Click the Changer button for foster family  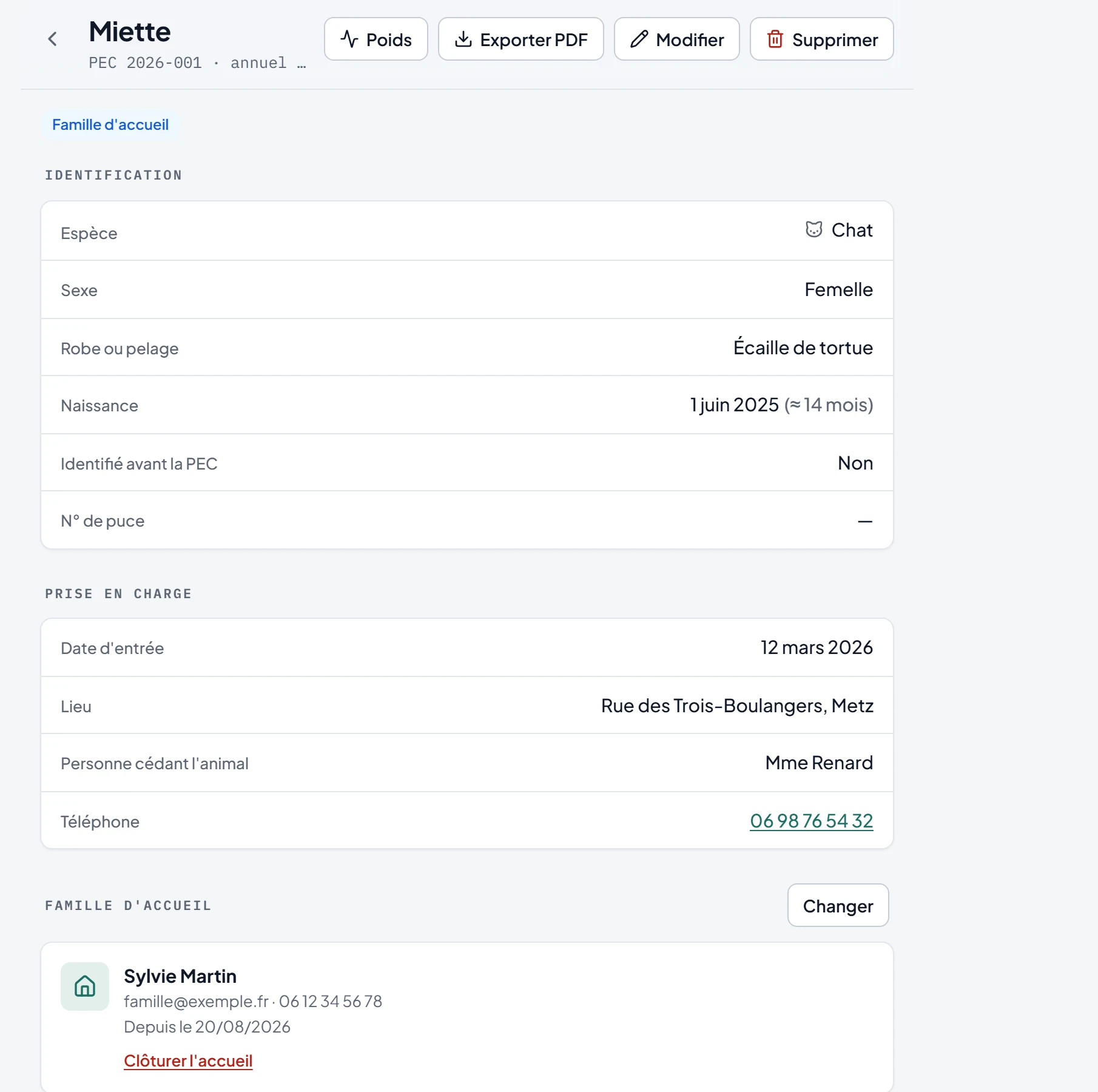coord(838,905)
